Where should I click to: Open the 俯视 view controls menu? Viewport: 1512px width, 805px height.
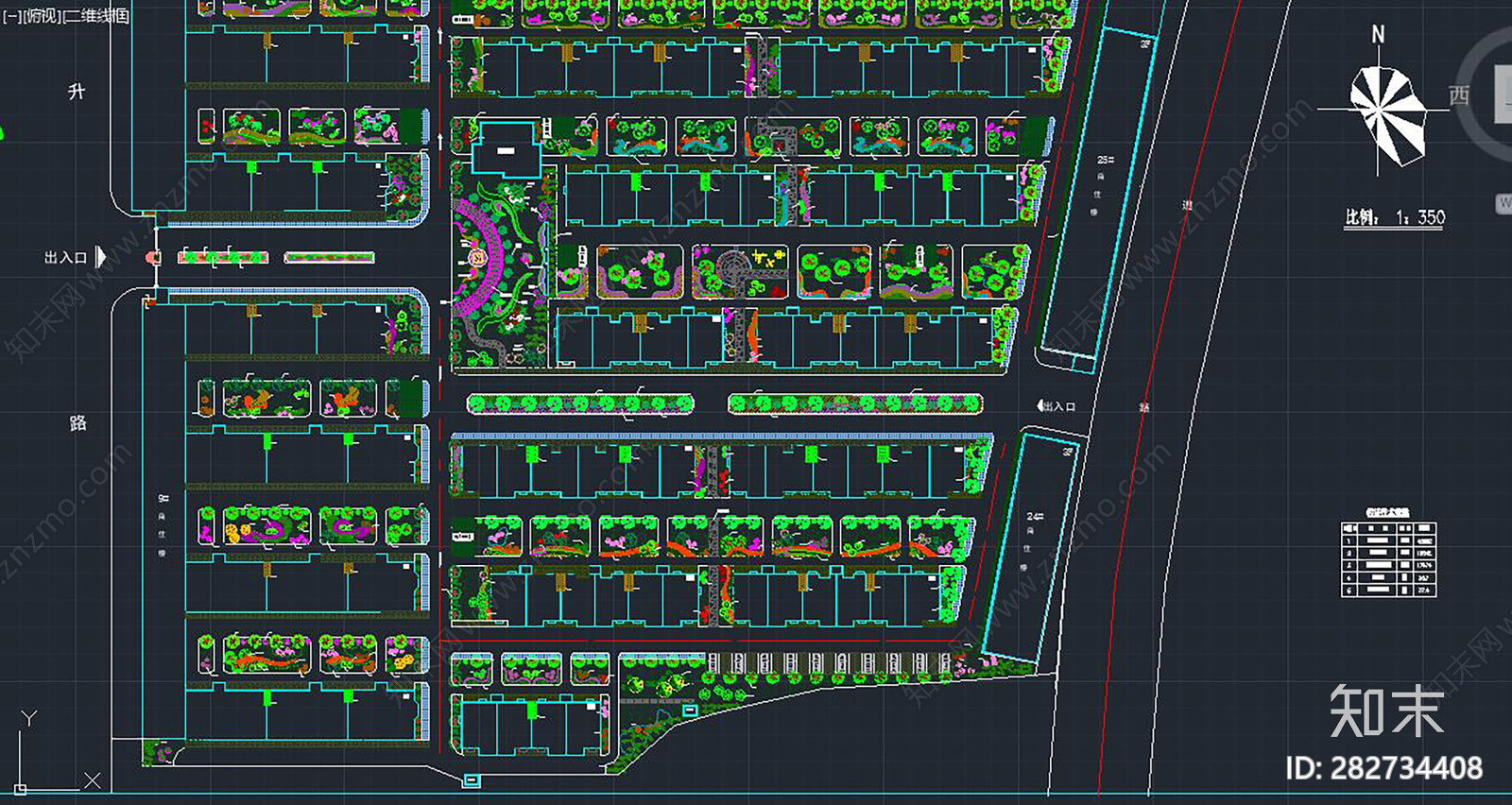coord(40,16)
